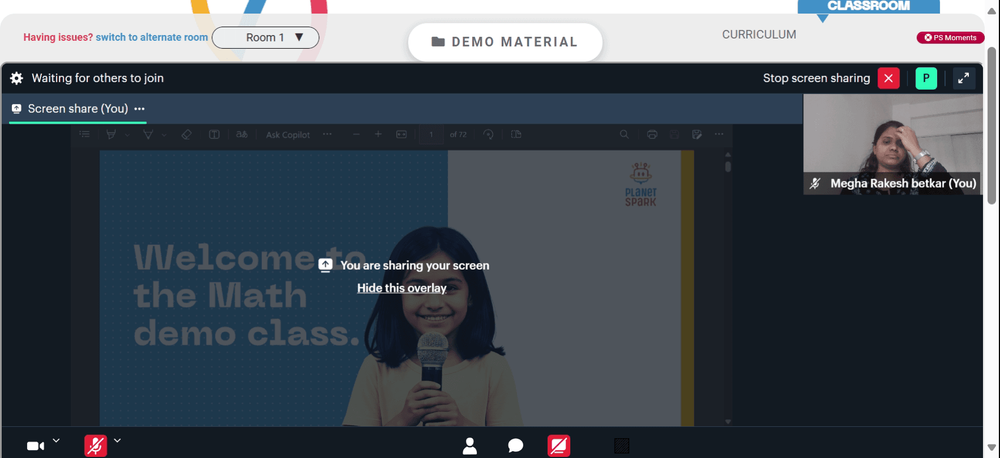The width and height of the screenshot is (1000, 458).
Task: Open draw tool options chevron
Action: pos(164,135)
